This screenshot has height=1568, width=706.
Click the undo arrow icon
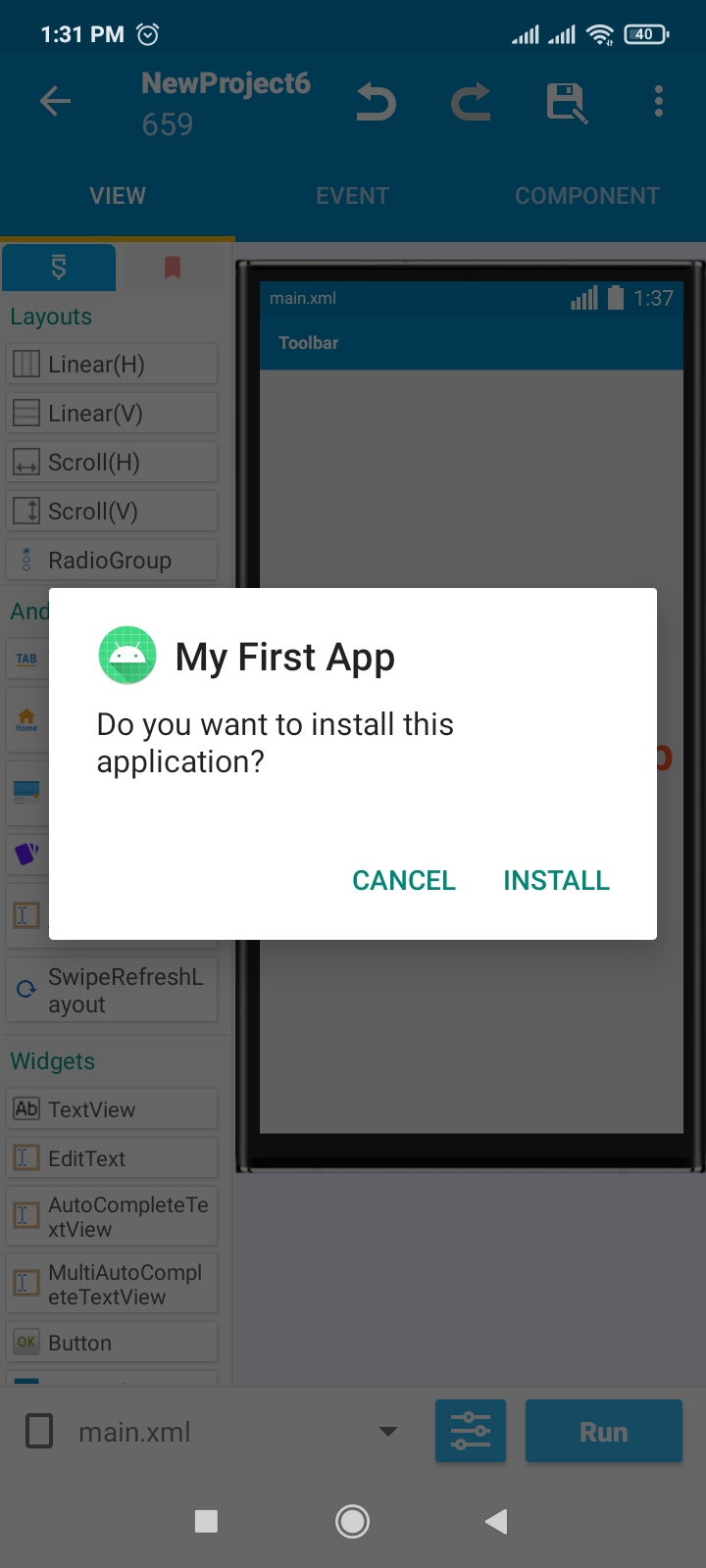click(377, 102)
